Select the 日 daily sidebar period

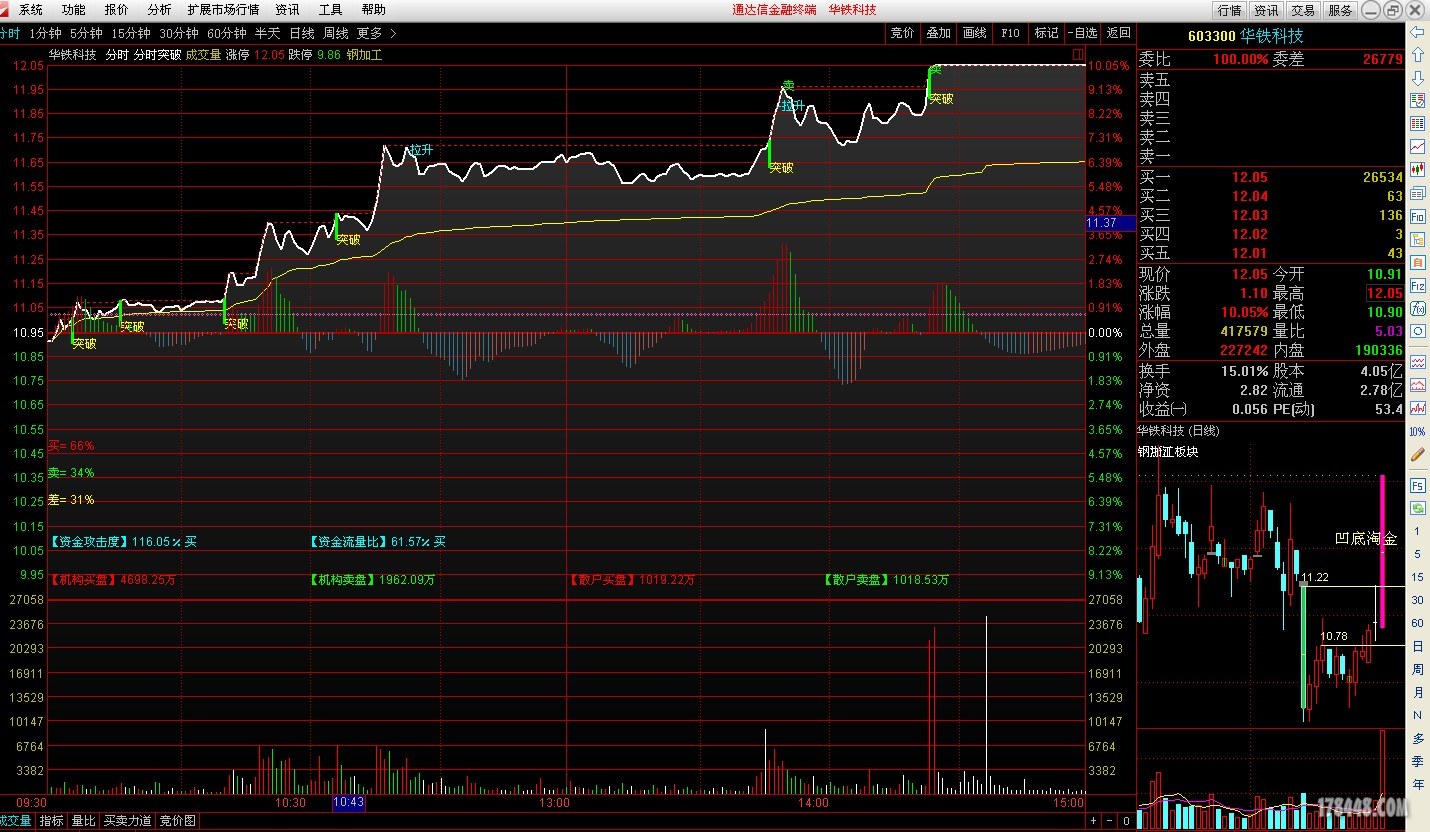point(1417,646)
